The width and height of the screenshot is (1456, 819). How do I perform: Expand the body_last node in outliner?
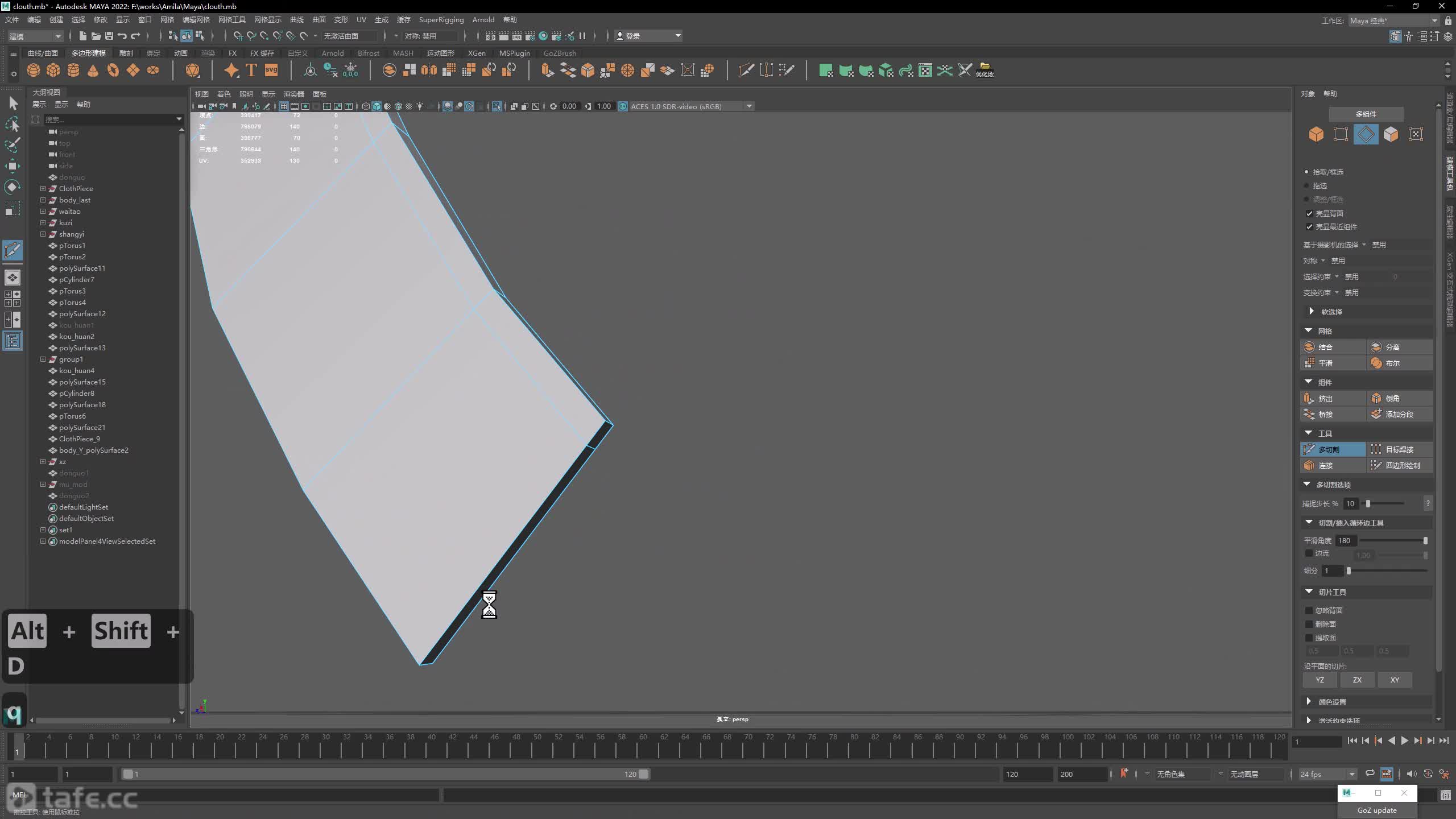point(43,200)
